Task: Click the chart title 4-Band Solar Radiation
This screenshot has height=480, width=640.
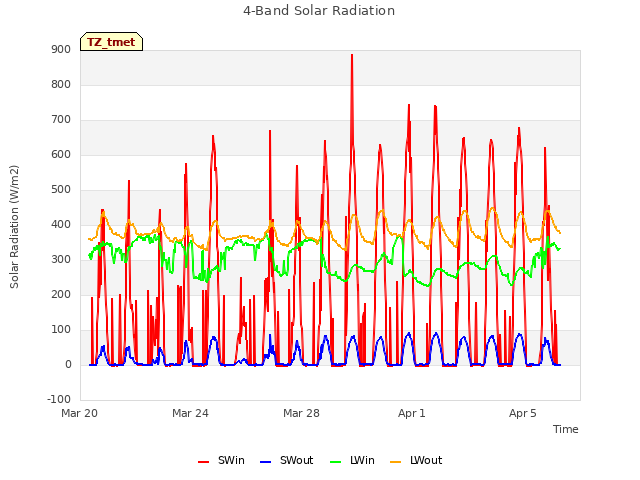Action: point(319,11)
